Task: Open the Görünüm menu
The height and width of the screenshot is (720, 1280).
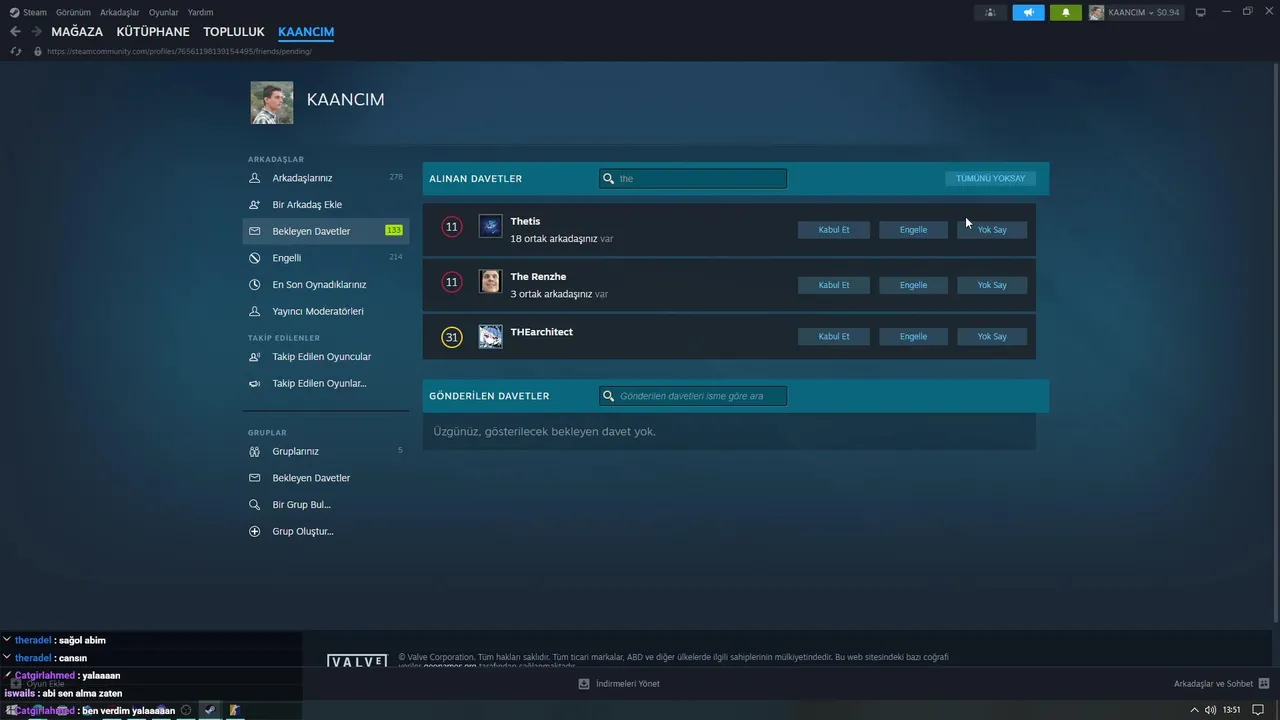Action: 73,12
